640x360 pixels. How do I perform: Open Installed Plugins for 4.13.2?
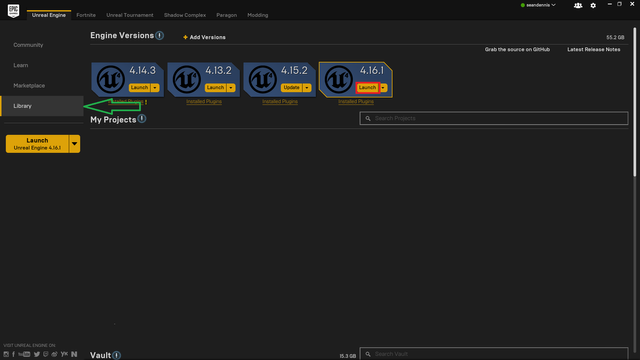tap(204, 102)
